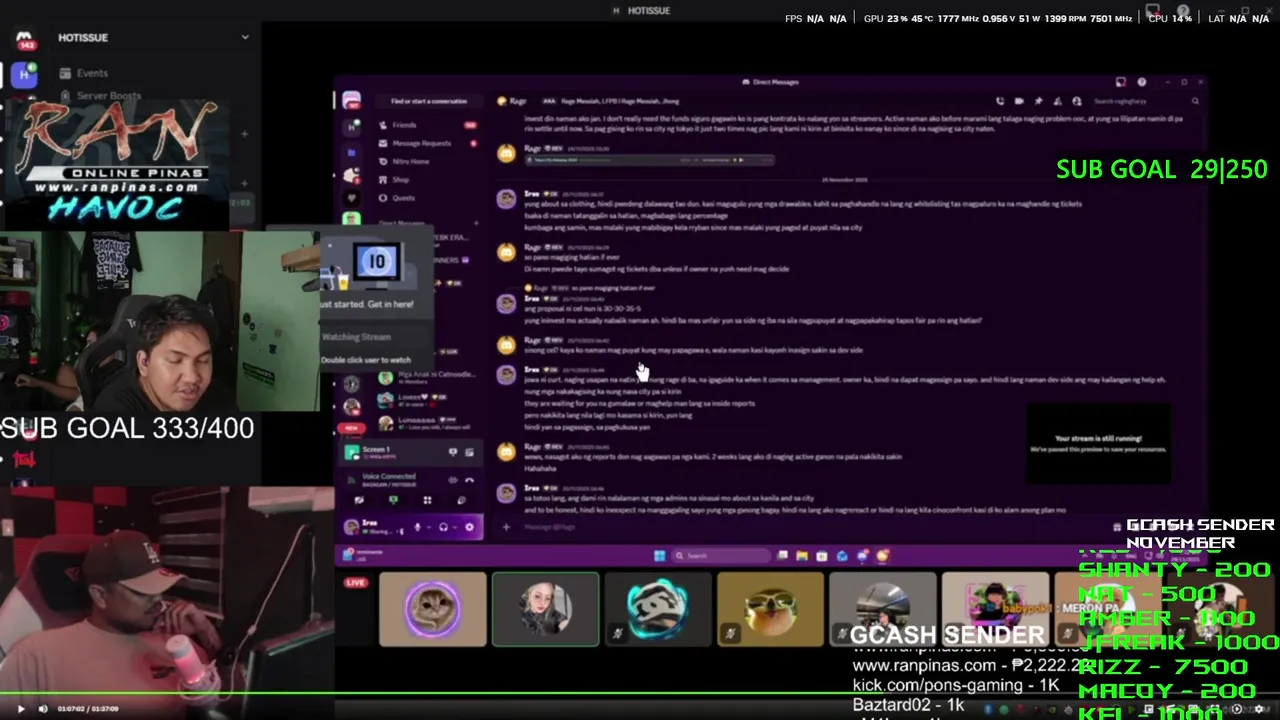
Task: Select blue swirl avatar participant tile
Action: pyautogui.click(x=658, y=609)
